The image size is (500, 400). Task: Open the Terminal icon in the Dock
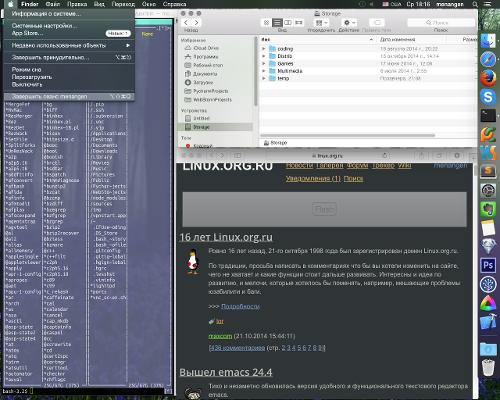(x=488, y=116)
